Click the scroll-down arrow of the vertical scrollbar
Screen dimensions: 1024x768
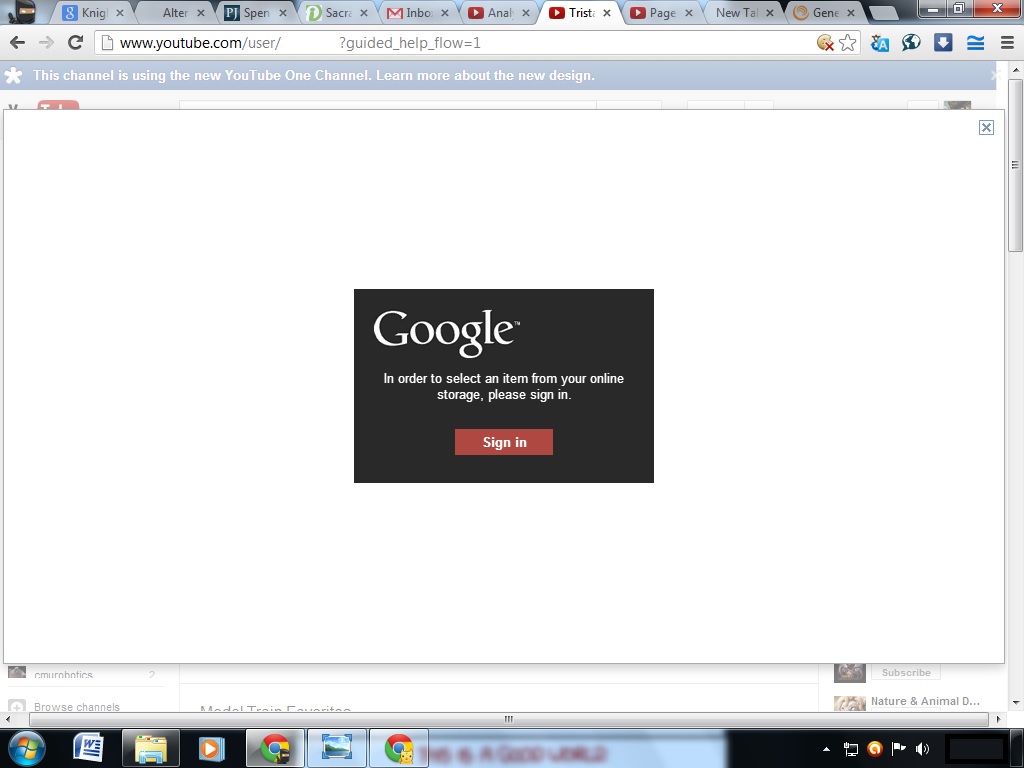1016,704
